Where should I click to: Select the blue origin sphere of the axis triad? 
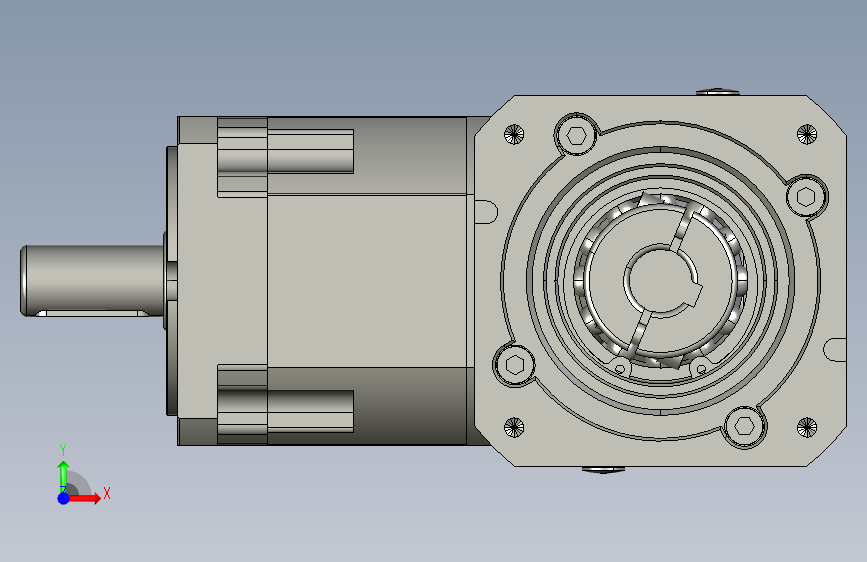click(x=64, y=498)
